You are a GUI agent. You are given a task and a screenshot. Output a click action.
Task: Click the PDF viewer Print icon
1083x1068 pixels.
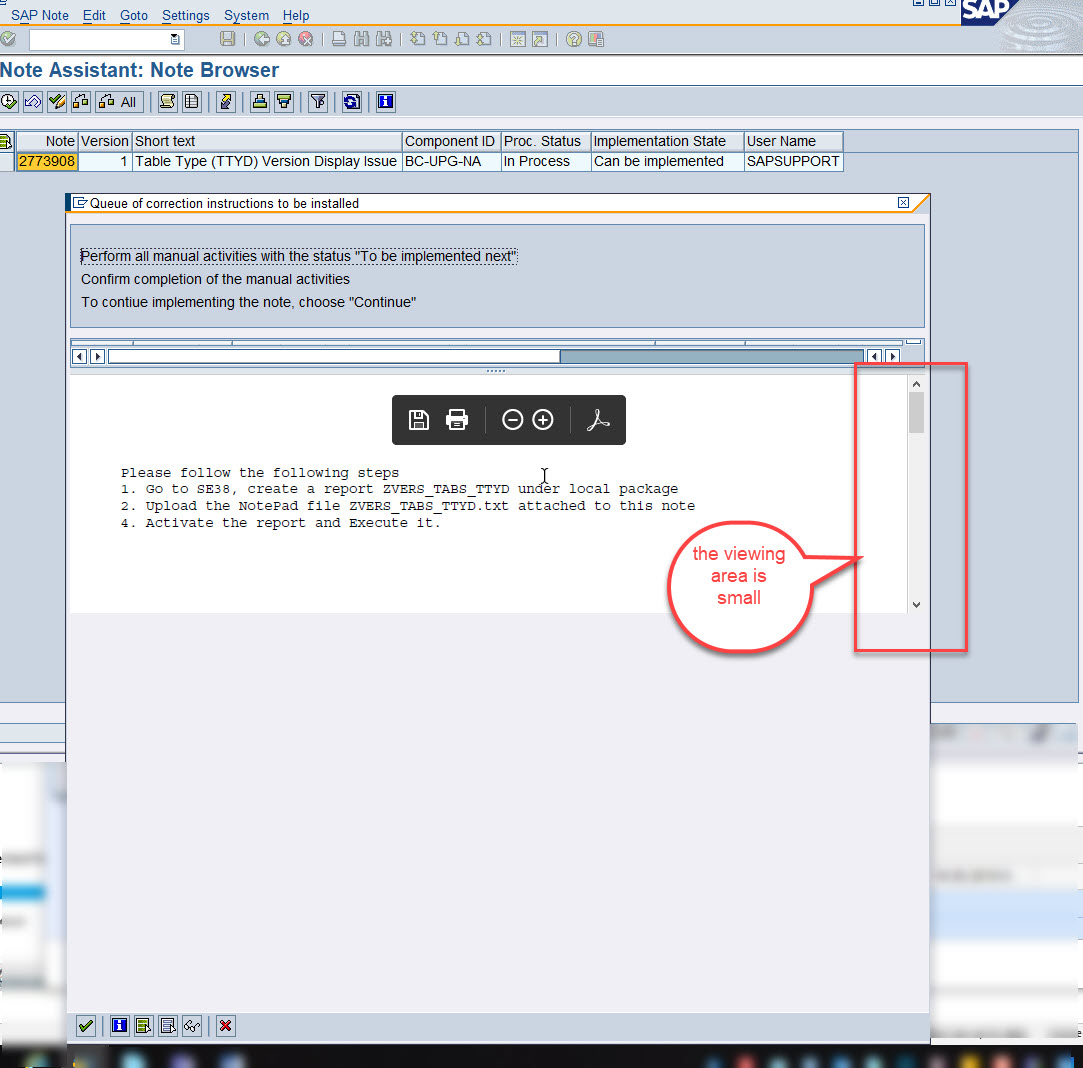pos(457,420)
